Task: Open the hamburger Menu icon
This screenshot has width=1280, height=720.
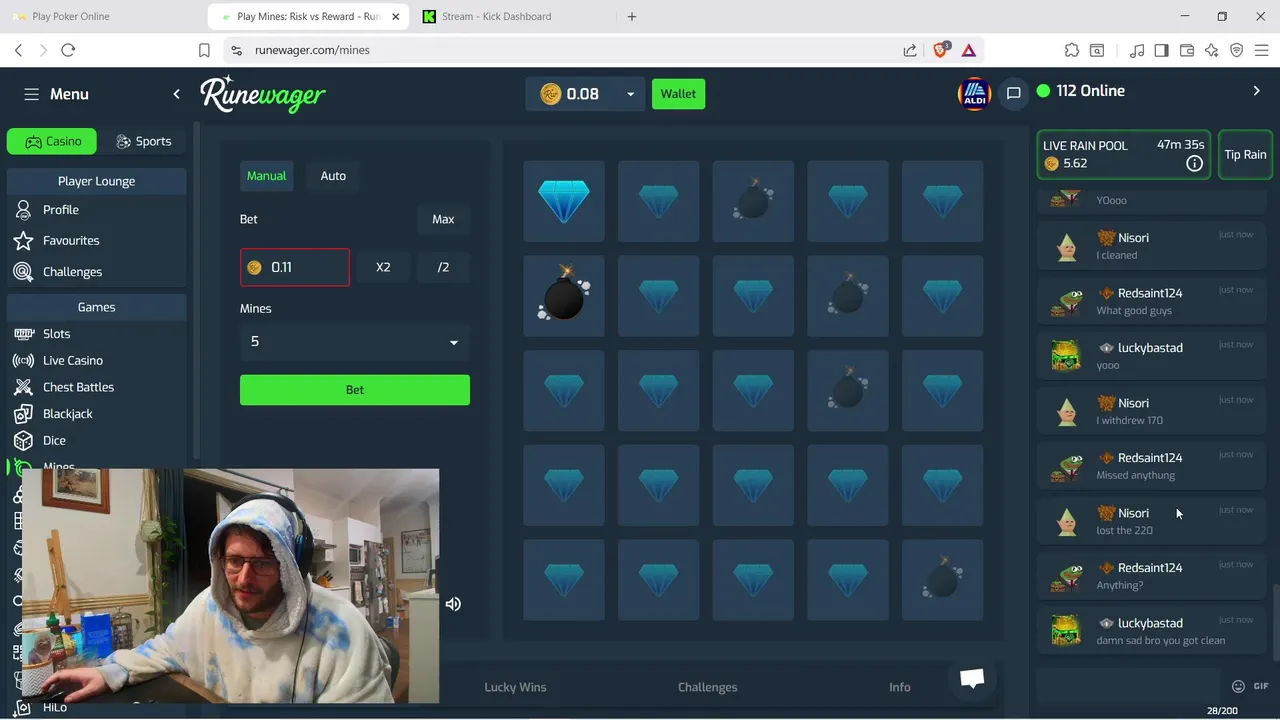Action: point(31,94)
